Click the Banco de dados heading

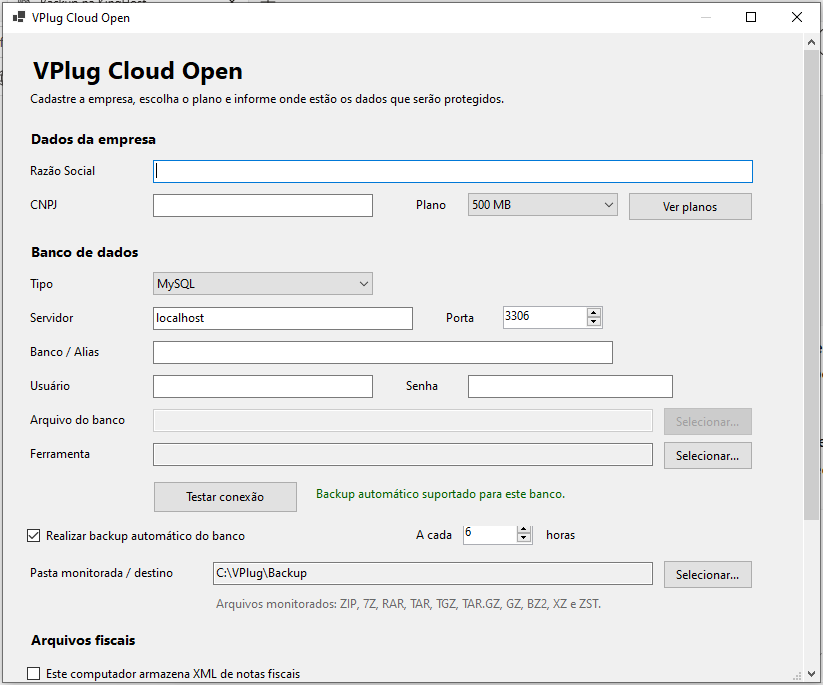click(x=85, y=252)
